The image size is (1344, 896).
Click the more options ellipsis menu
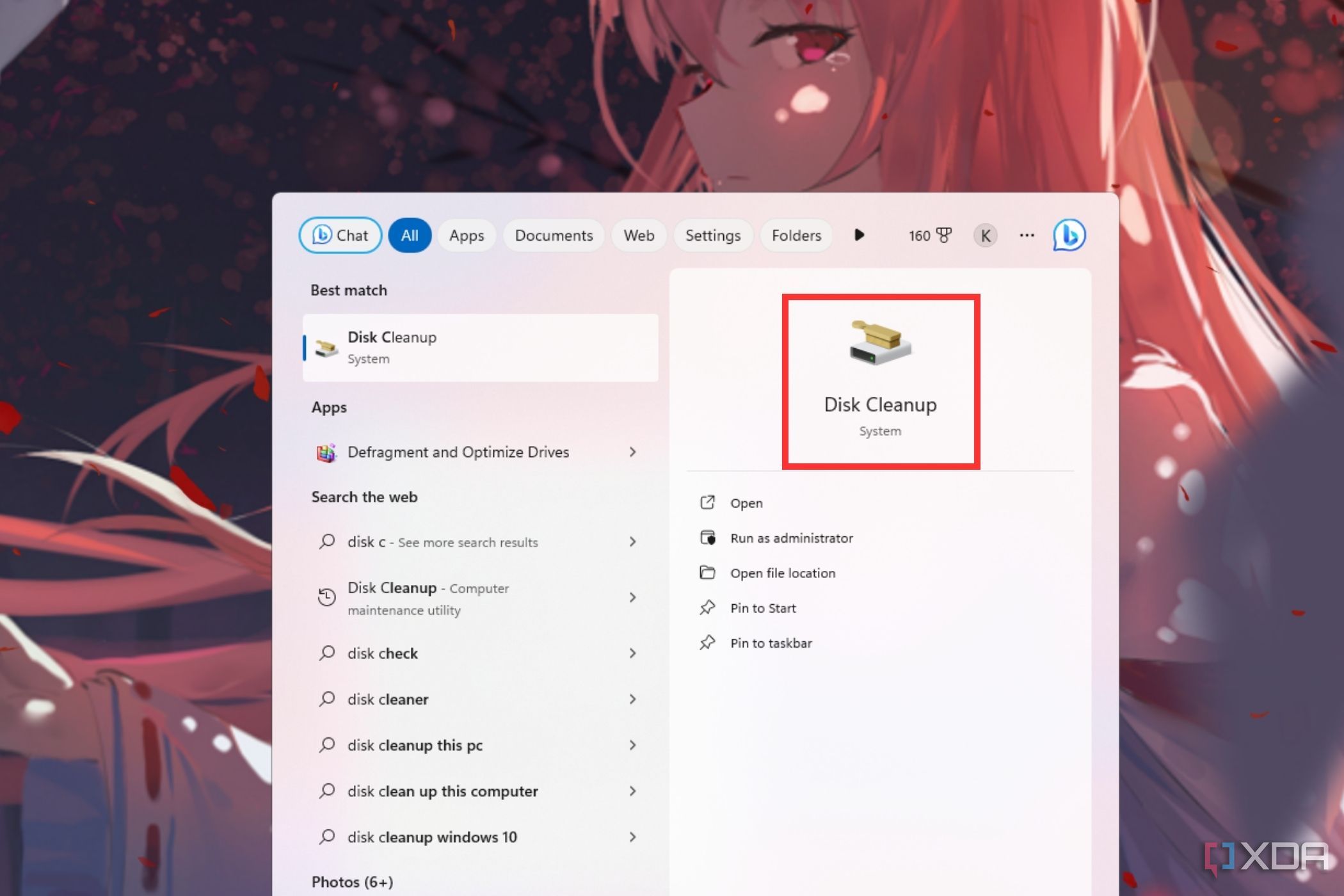tap(1027, 235)
